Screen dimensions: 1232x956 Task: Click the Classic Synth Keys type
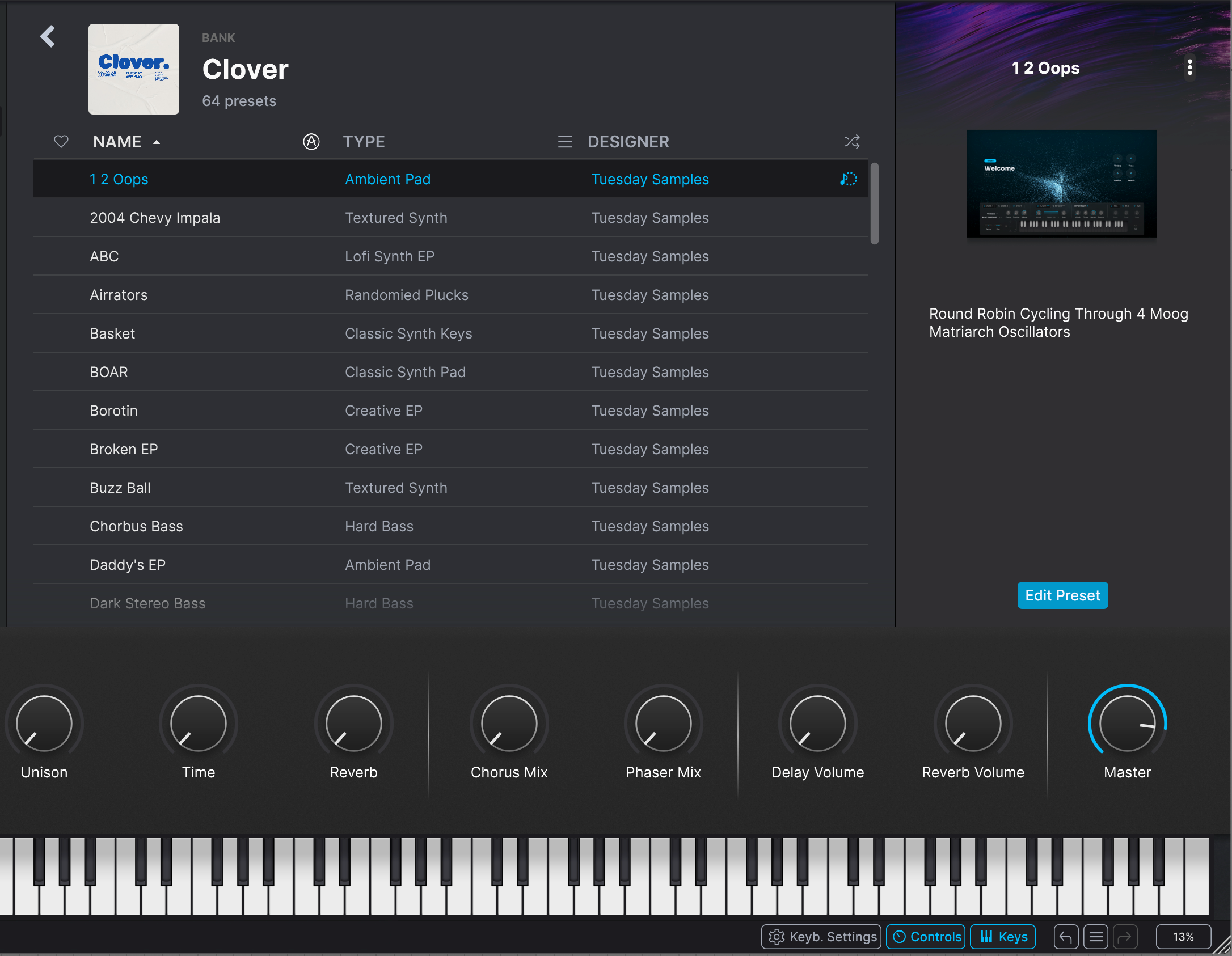408,333
